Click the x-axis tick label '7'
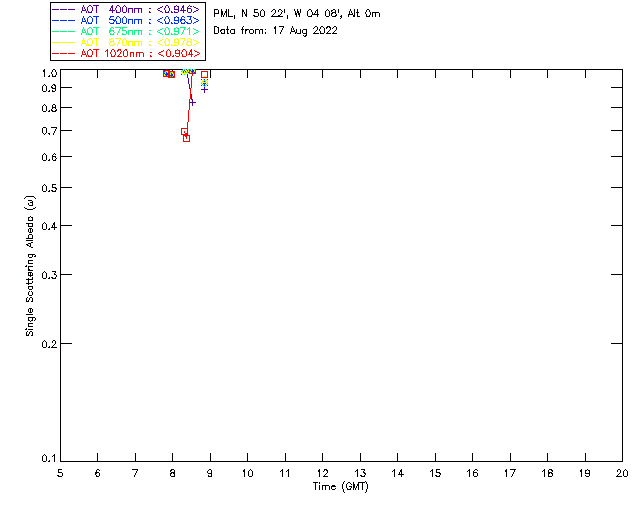The width and height of the screenshot is (640, 512). click(135, 473)
